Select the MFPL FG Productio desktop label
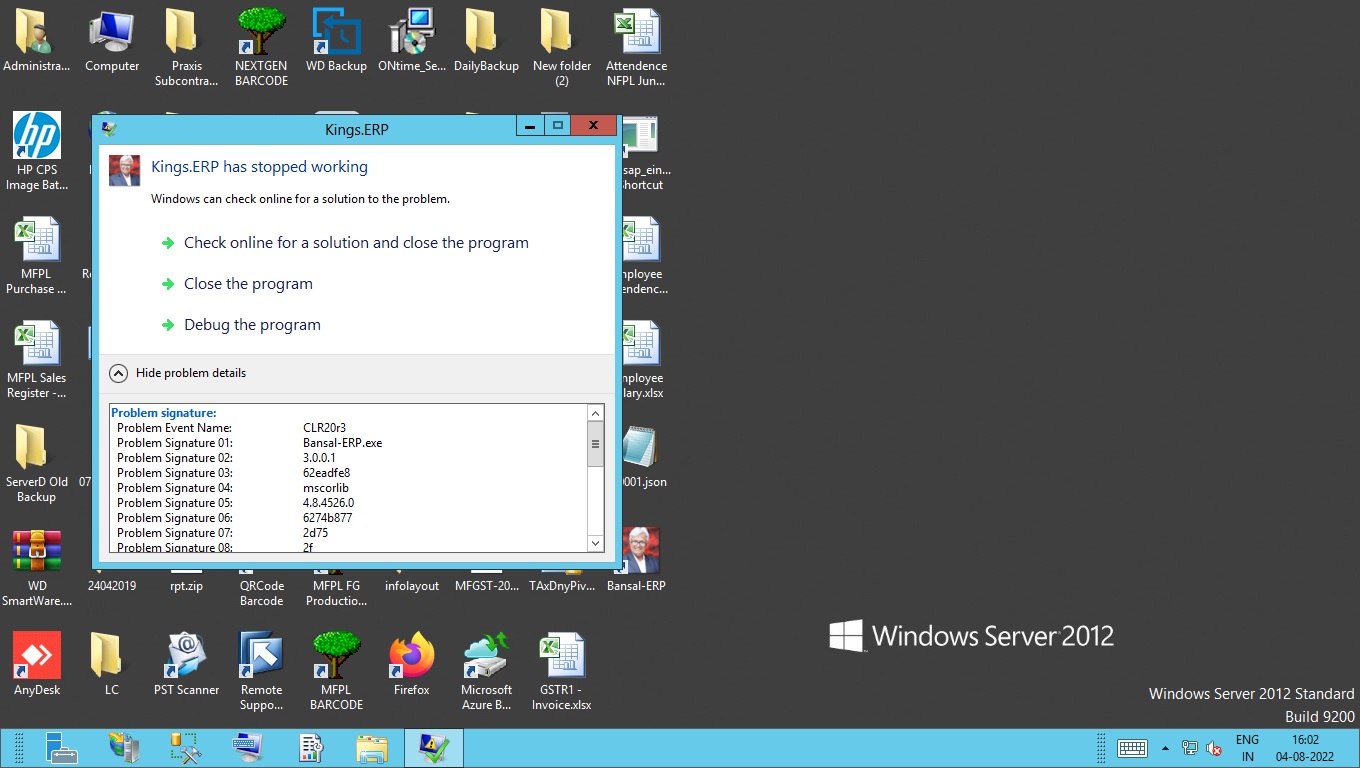This screenshot has height=768, width=1360. 336,593
